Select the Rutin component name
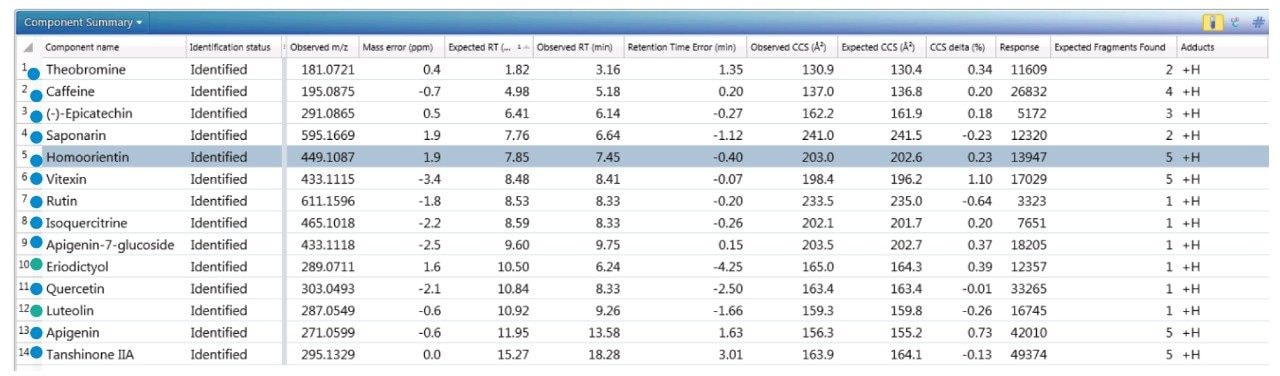 click(x=62, y=201)
